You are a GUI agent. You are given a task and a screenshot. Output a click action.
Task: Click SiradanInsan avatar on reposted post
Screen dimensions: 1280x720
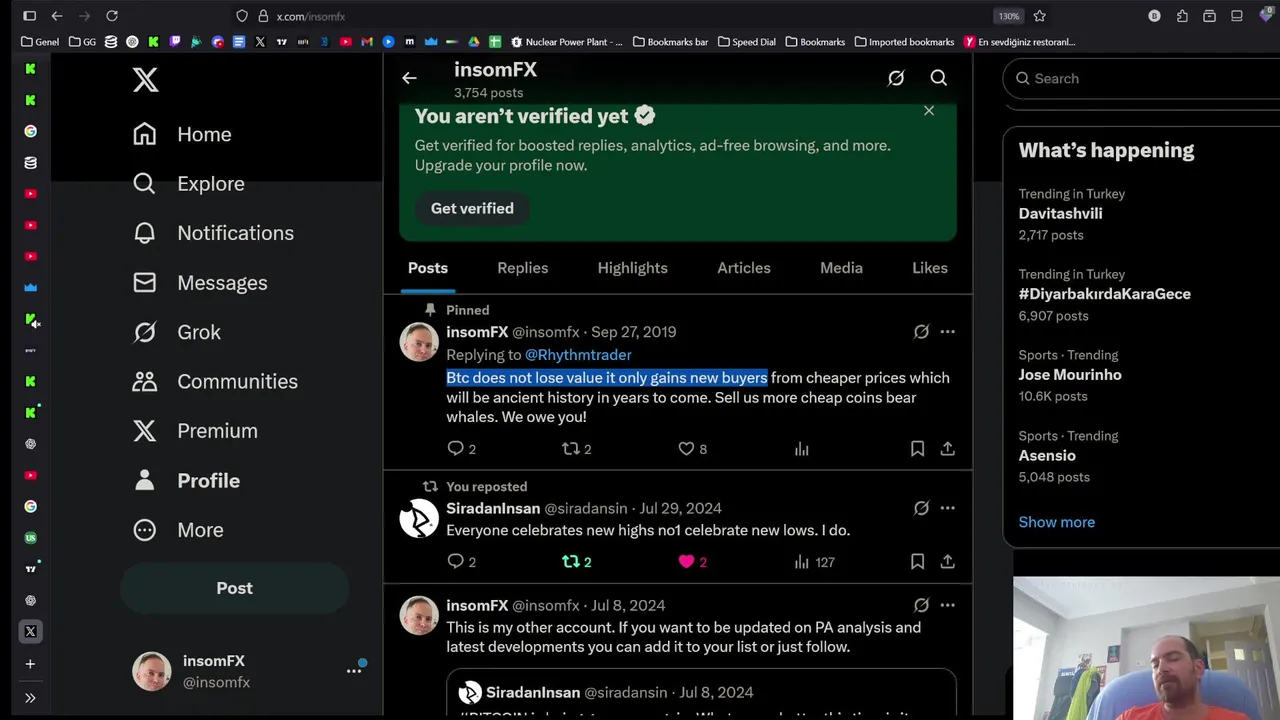pyautogui.click(x=419, y=518)
